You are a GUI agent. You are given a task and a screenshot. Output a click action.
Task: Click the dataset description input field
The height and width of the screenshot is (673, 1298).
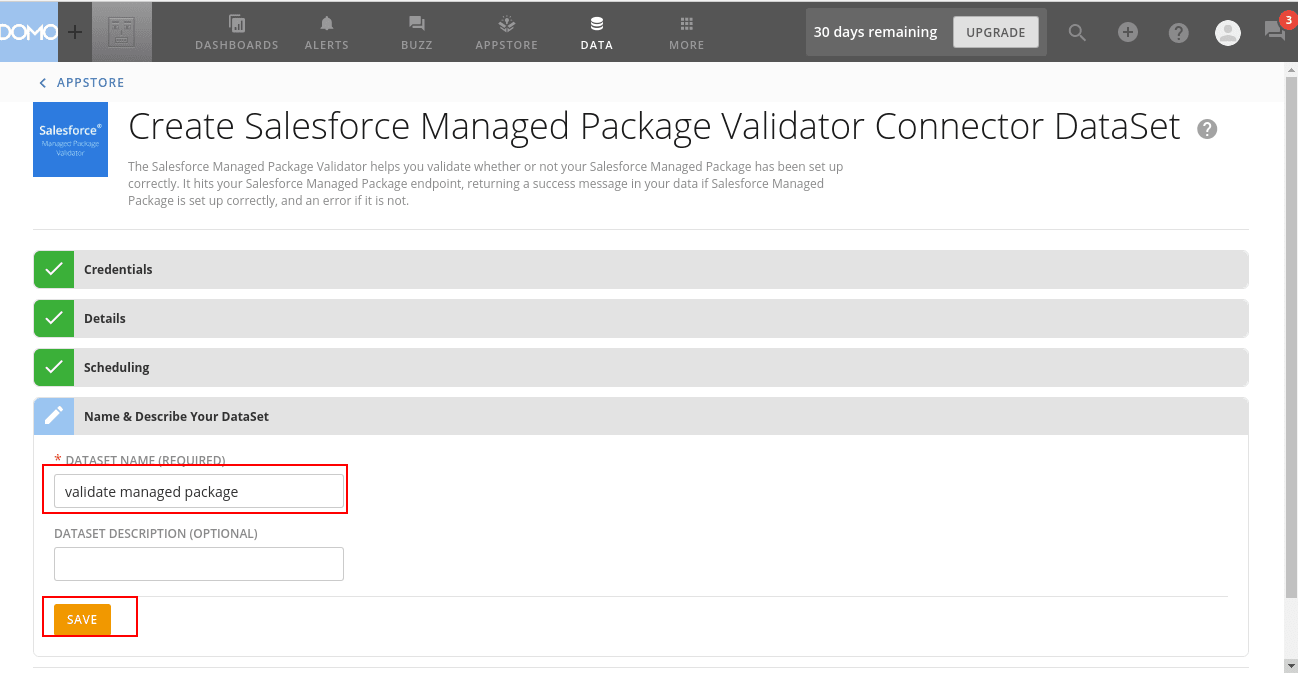198,564
